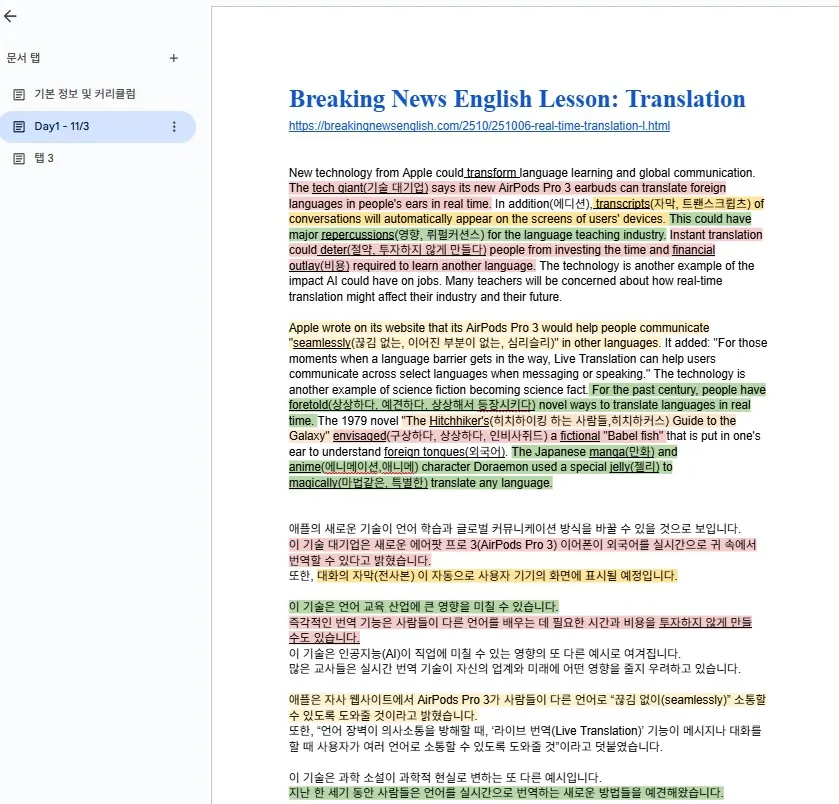Click the 문서 탭 panel header
Screen dimensions: 839x804
pyautogui.click(x=23, y=58)
